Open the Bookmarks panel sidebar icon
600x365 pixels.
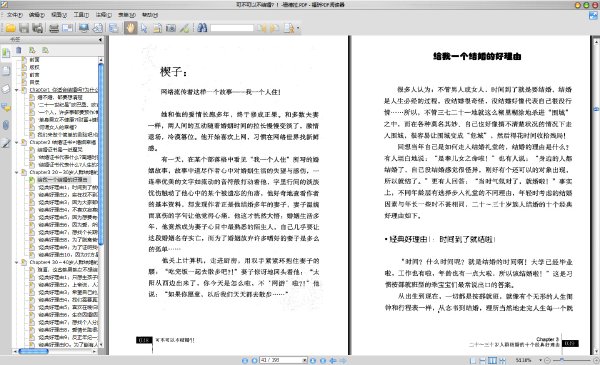point(6,53)
